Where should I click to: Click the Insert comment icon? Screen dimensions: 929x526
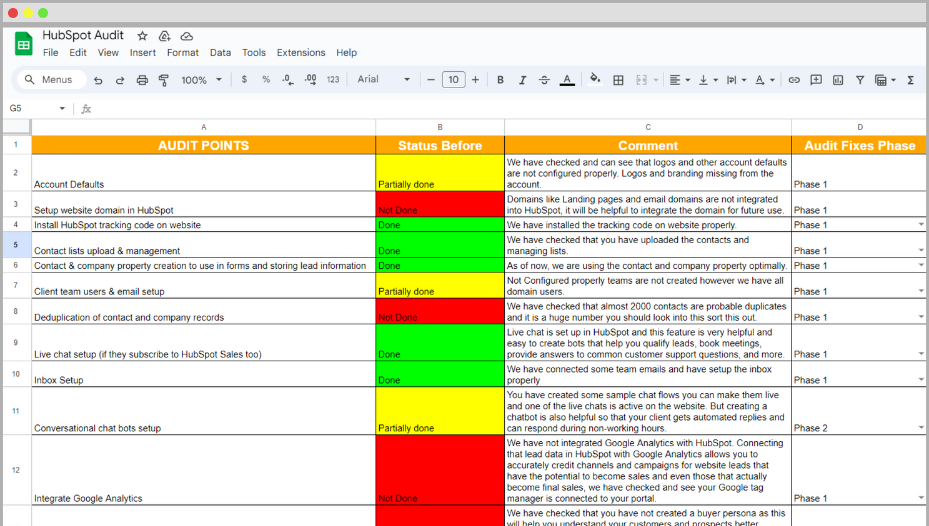pyautogui.click(x=816, y=80)
